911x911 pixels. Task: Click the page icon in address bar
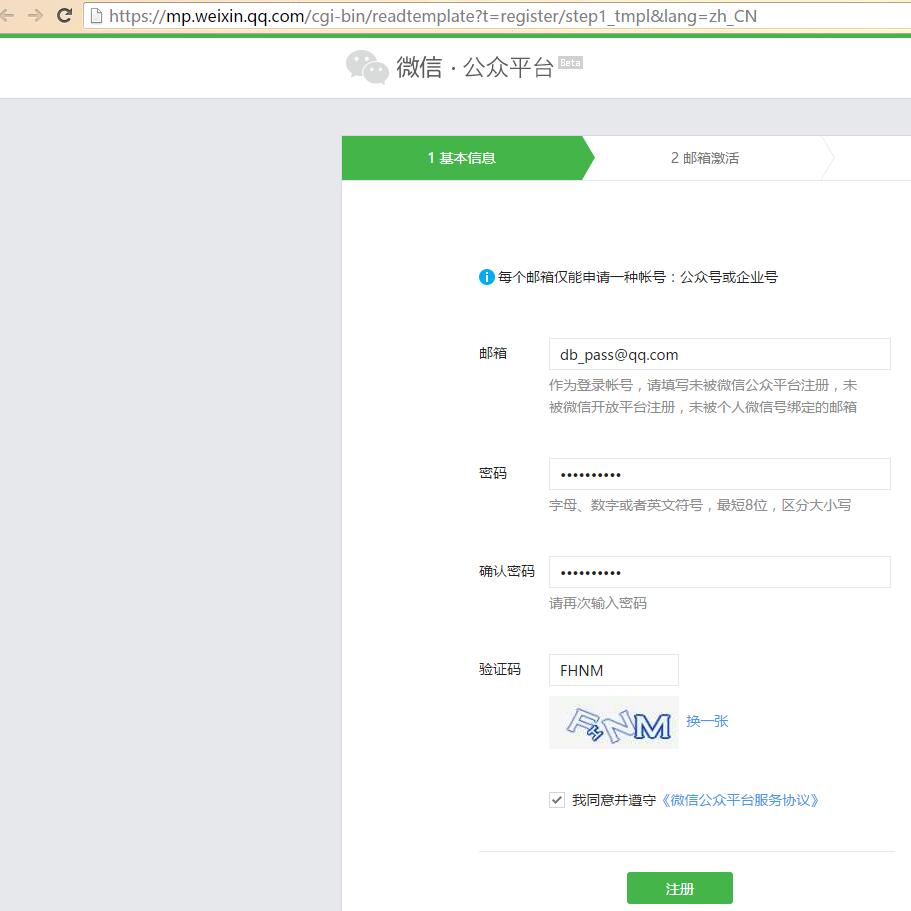coord(96,16)
